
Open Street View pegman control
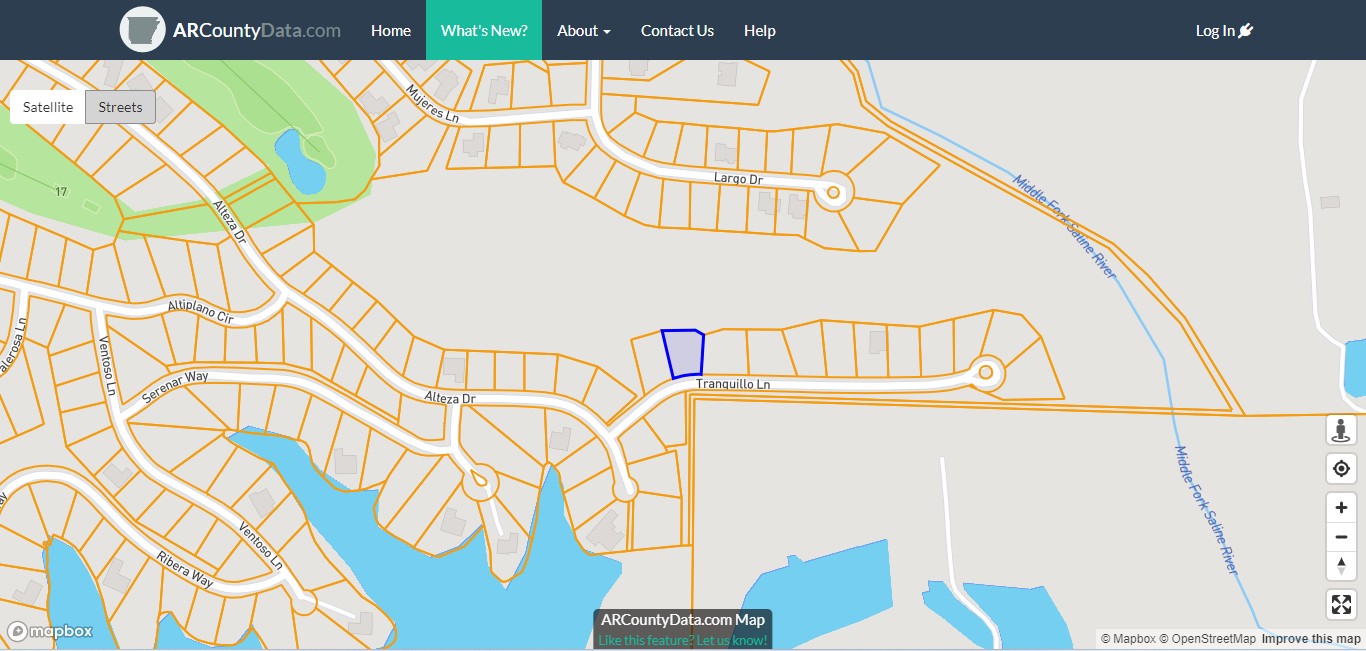(x=1341, y=430)
